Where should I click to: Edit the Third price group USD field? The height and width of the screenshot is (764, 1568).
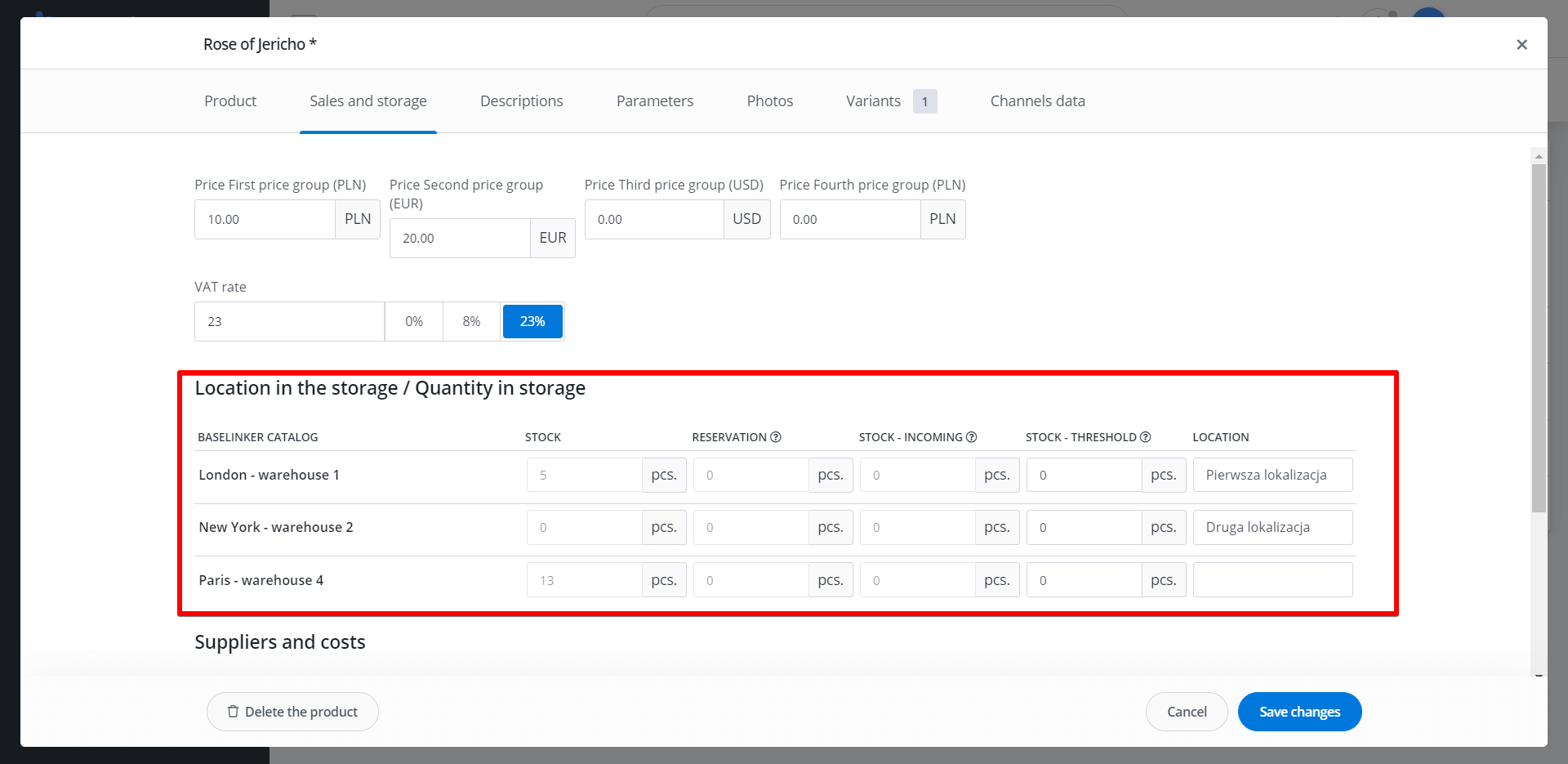(x=654, y=219)
